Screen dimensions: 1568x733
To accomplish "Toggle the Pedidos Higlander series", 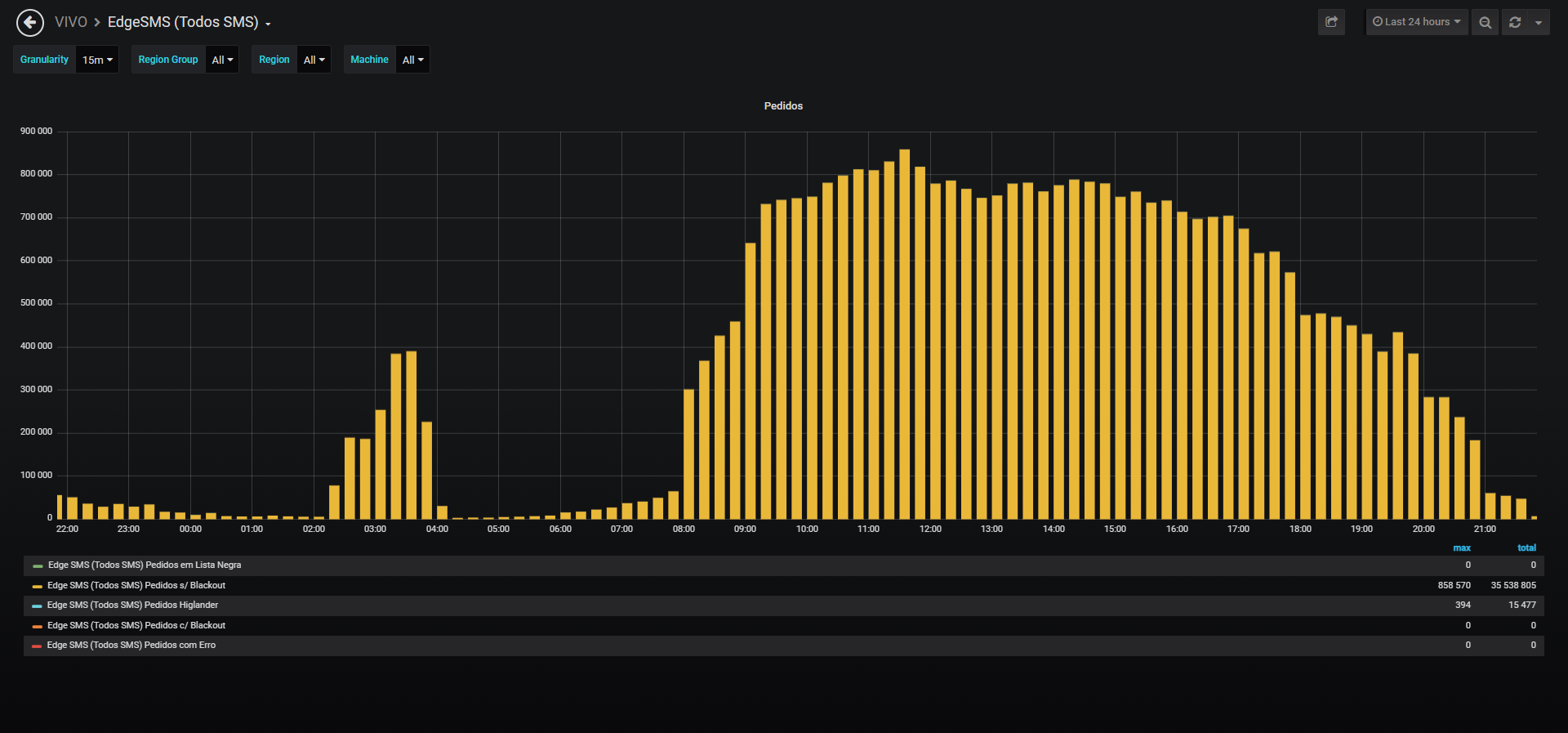I will (132, 606).
